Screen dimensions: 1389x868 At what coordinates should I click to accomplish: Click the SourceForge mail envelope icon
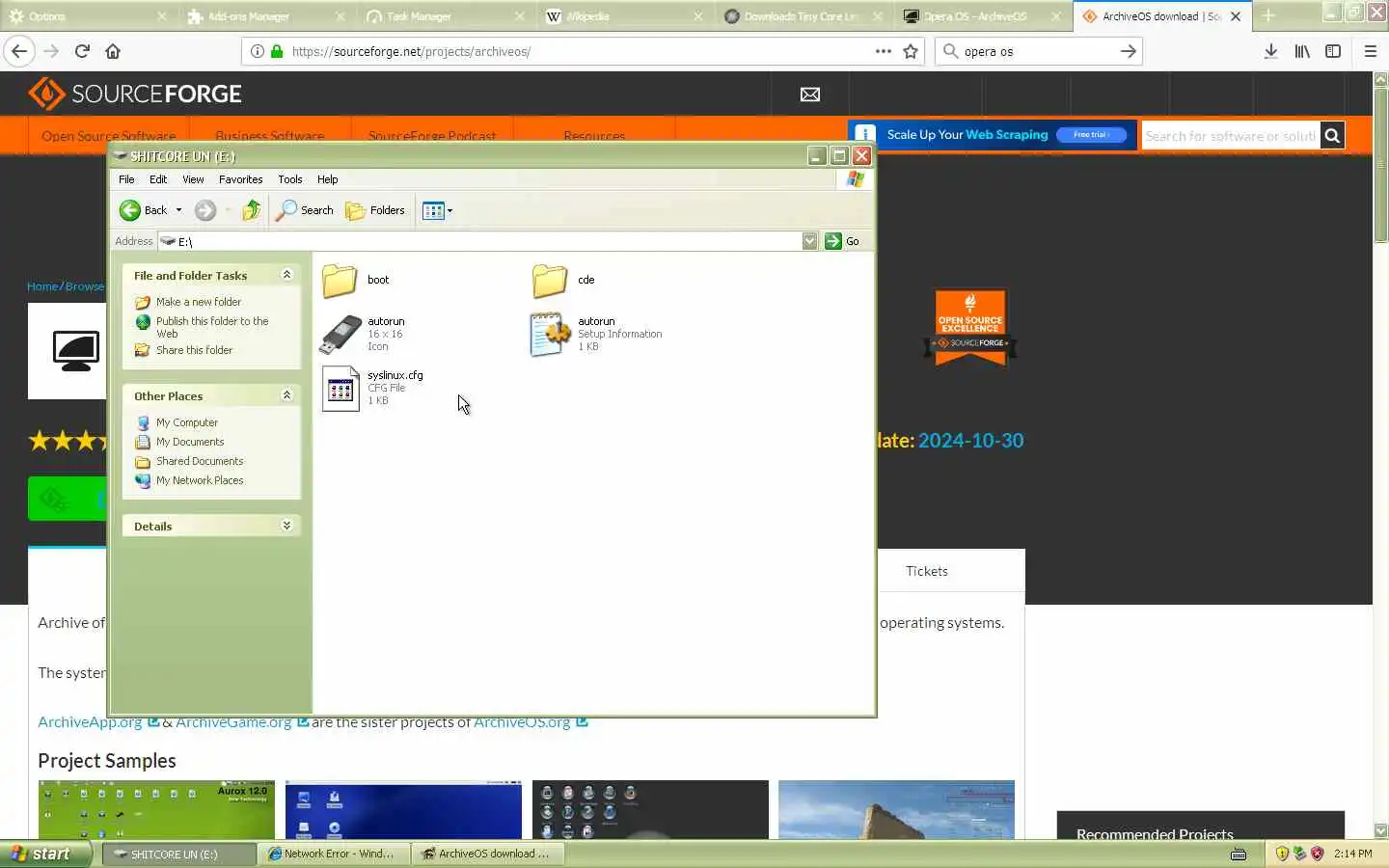pos(810,94)
